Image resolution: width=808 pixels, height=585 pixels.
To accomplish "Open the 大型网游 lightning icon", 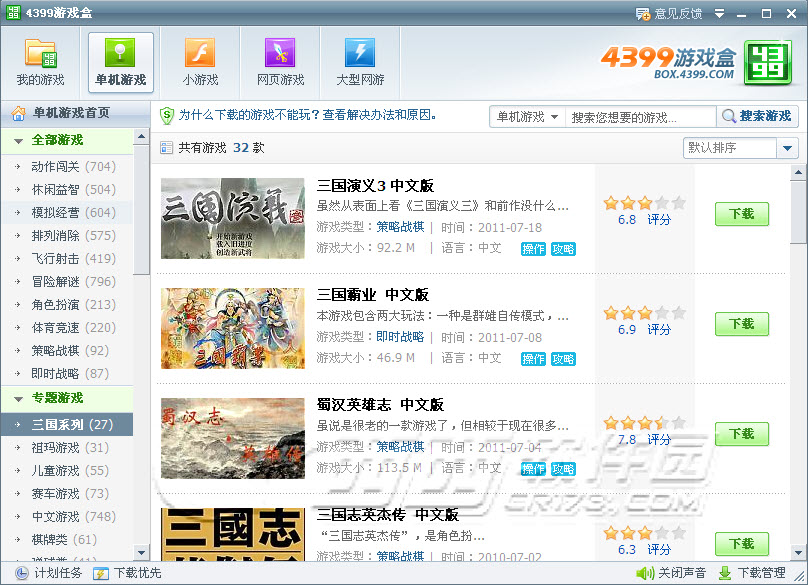I will pyautogui.click(x=360, y=53).
